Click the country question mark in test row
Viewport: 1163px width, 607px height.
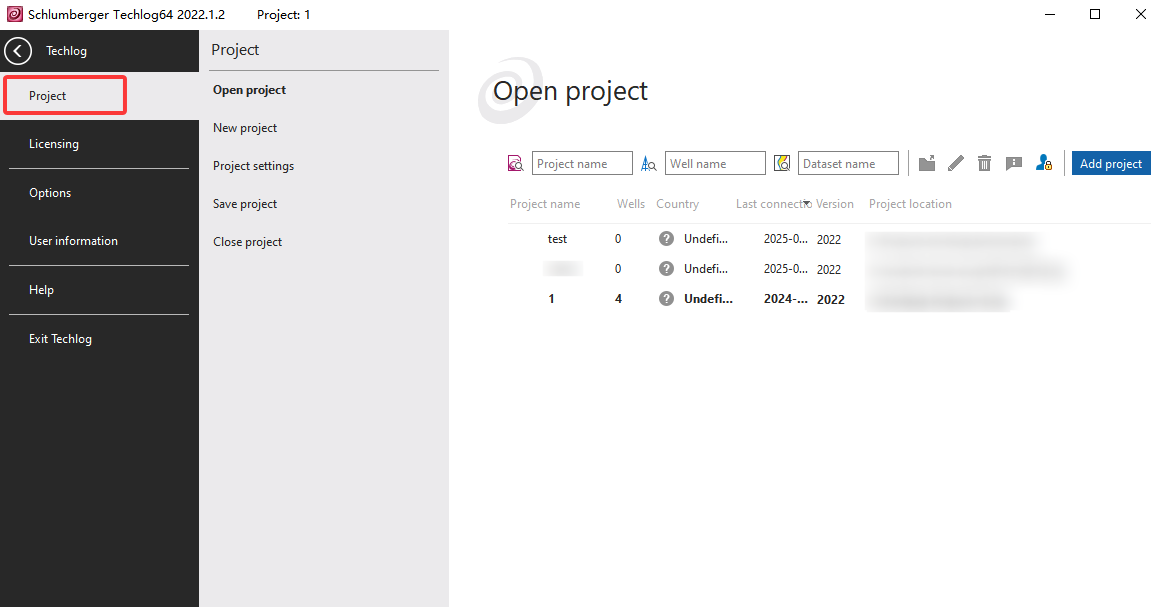click(x=667, y=239)
